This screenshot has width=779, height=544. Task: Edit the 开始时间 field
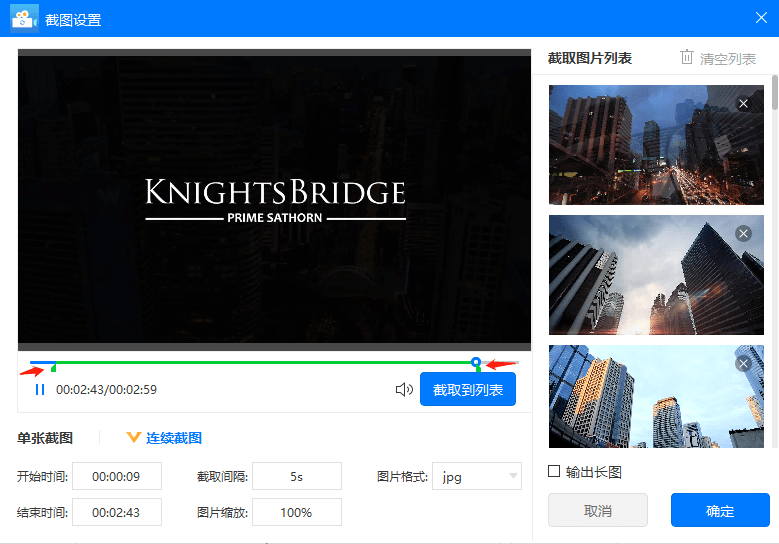(x=117, y=476)
